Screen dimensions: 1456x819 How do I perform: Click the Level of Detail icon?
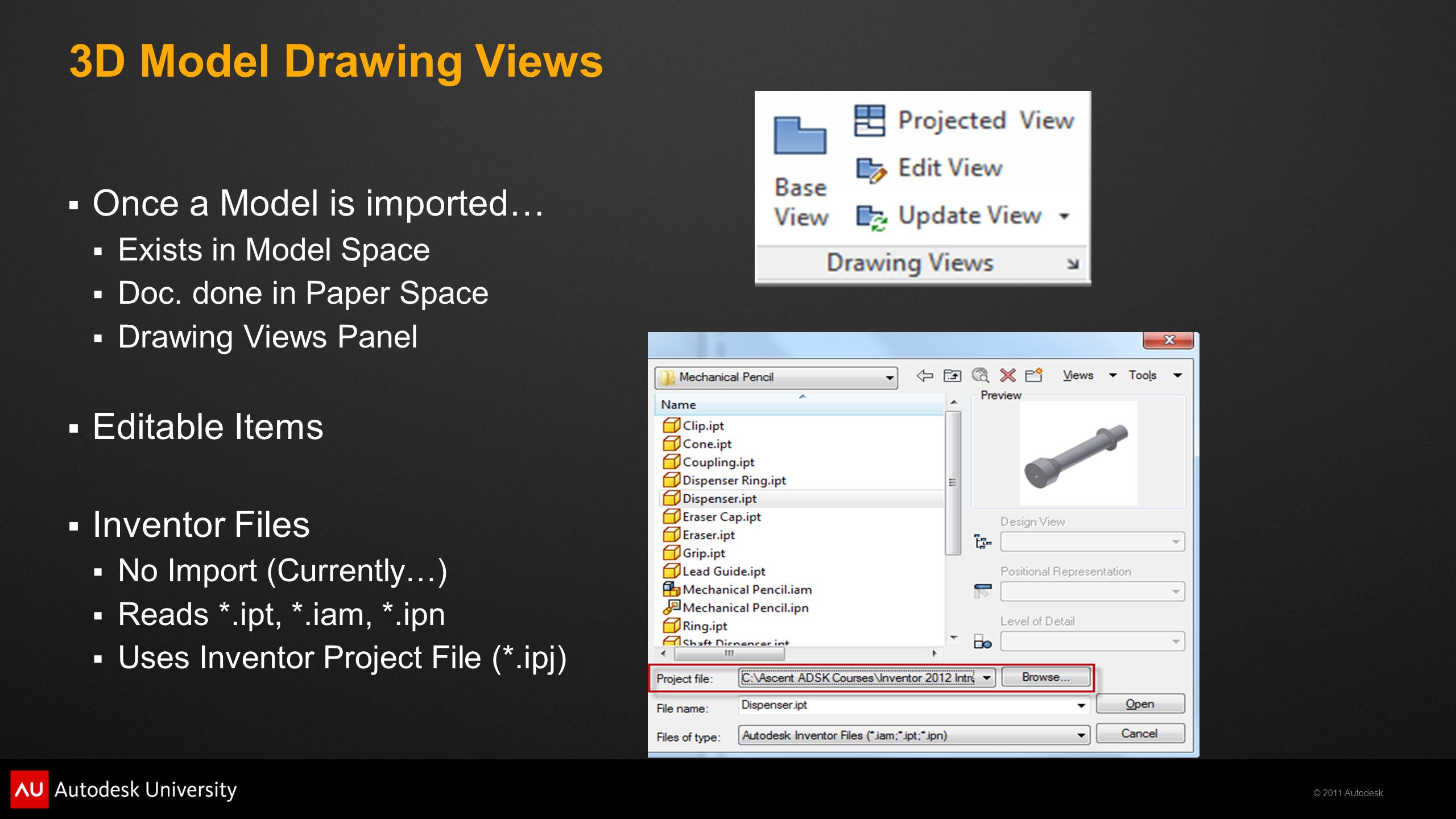tap(982, 642)
